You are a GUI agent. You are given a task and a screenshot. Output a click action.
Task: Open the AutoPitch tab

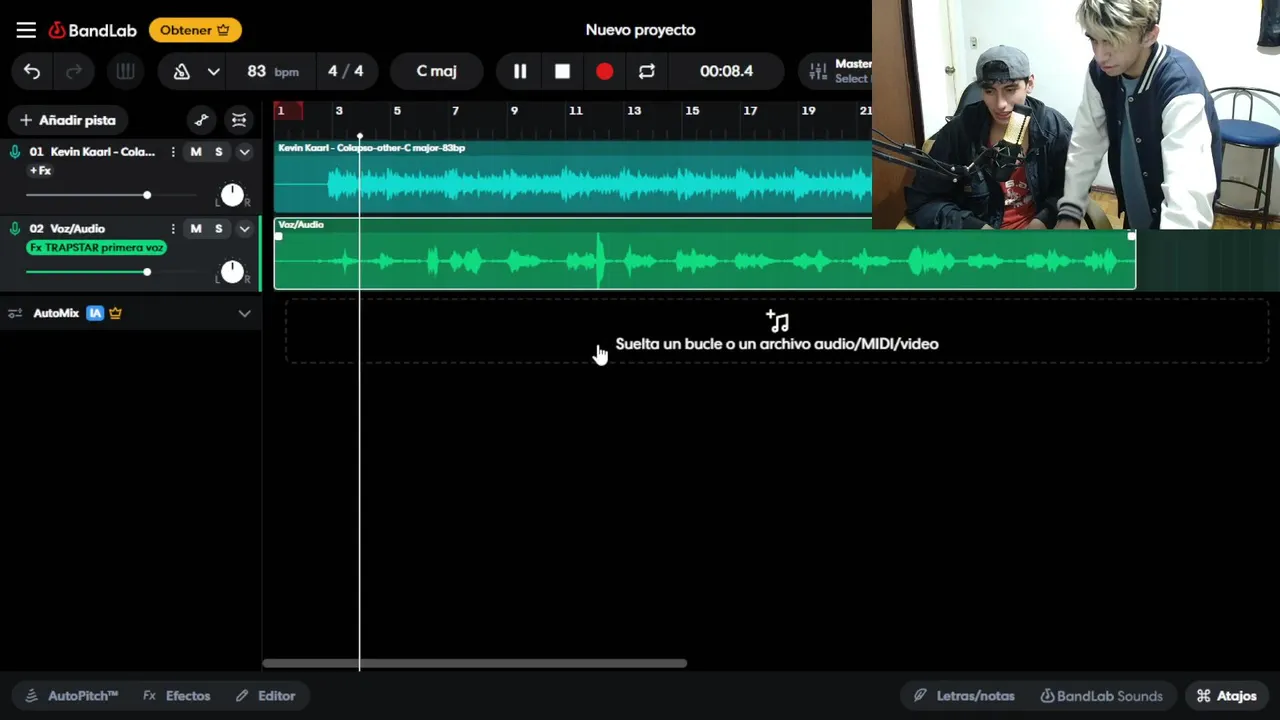pos(71,696)
